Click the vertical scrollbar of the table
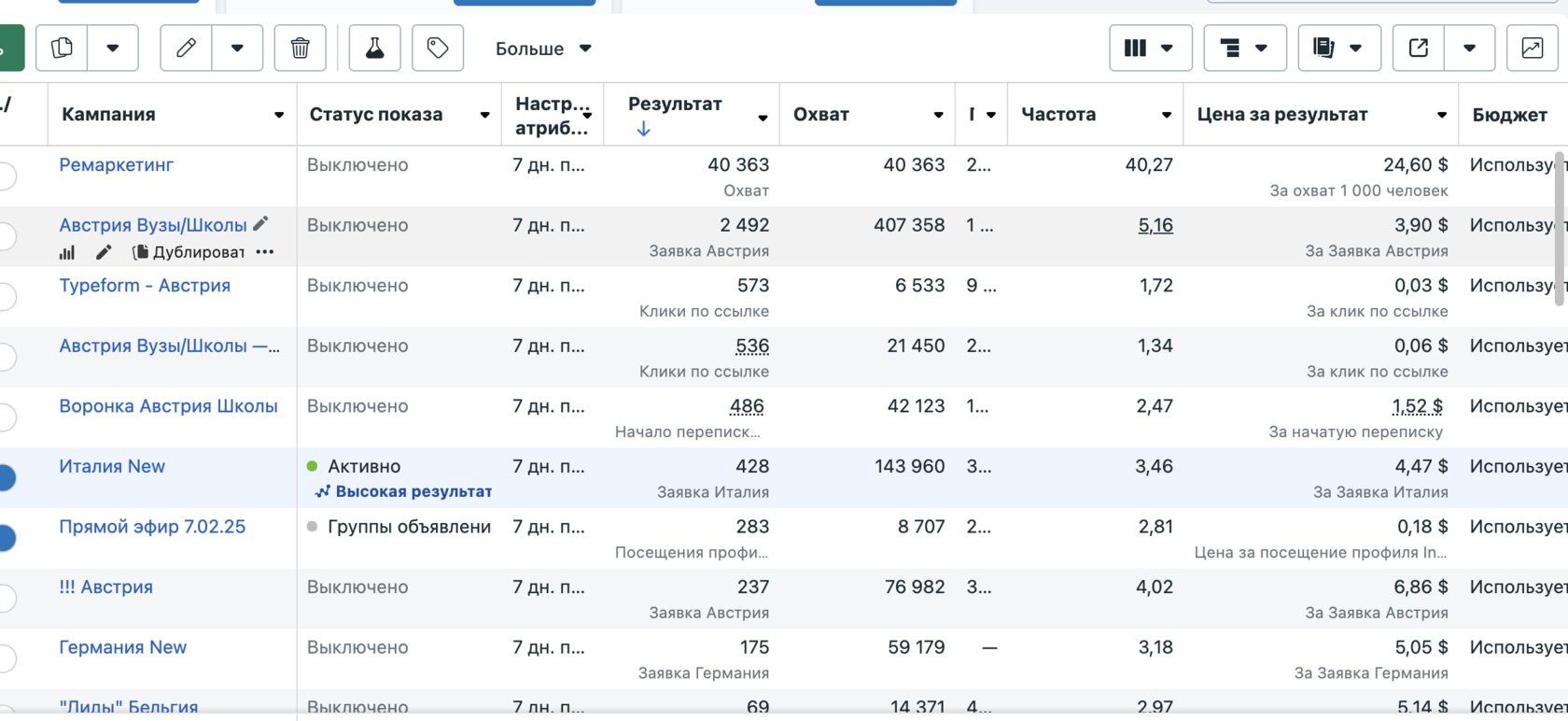Image resolution: width=1568 pixels, height=721 pixels. pos(1559,229)
